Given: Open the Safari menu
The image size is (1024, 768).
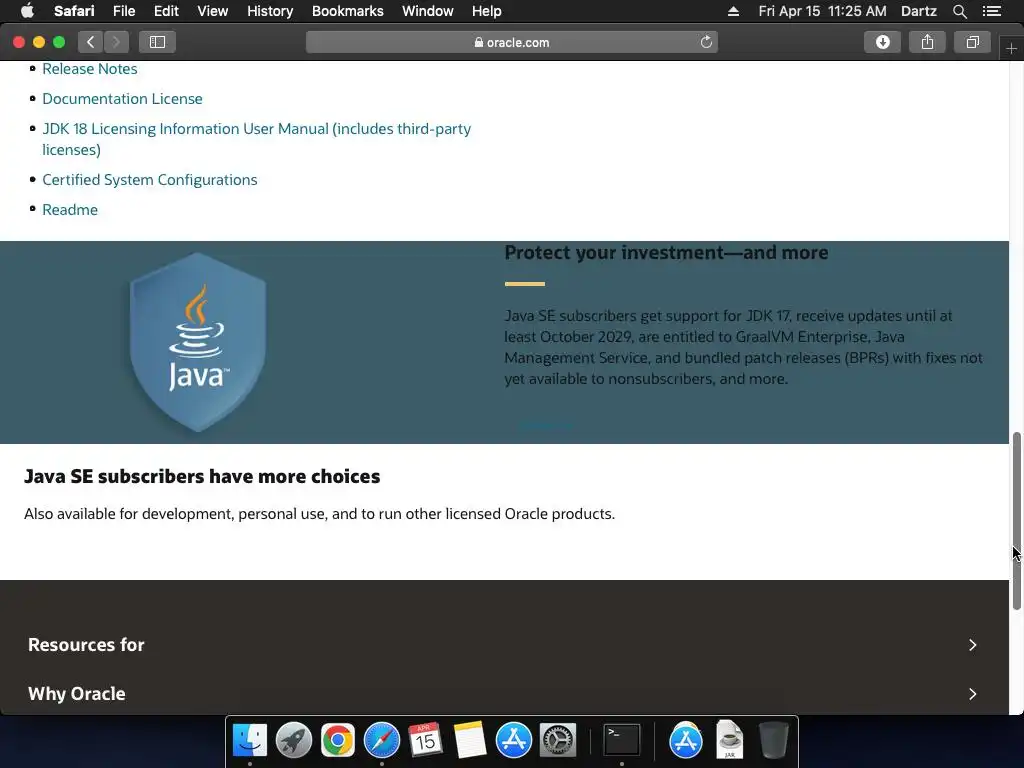Looking at the screenshot, I should click(74, 11).
